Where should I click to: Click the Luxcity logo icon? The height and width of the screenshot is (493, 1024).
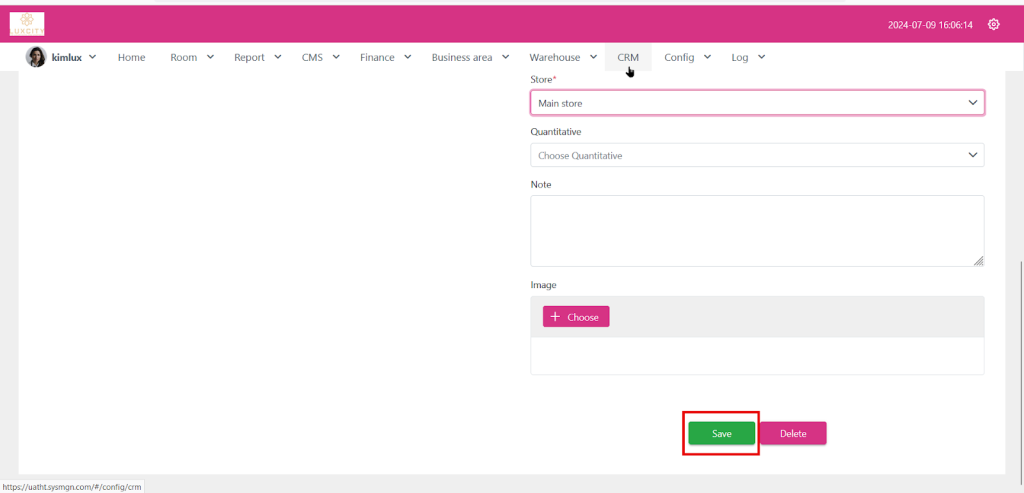(x=27, y=24)
